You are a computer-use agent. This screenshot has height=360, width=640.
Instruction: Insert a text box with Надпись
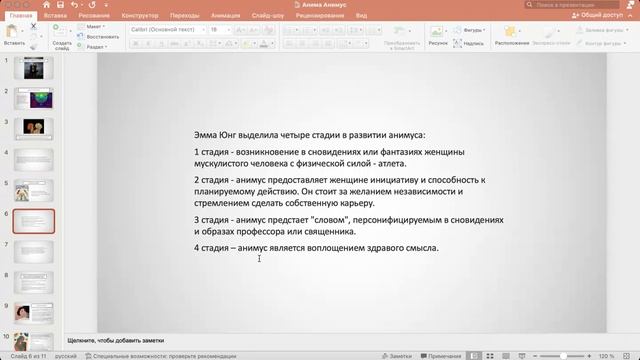469,43
